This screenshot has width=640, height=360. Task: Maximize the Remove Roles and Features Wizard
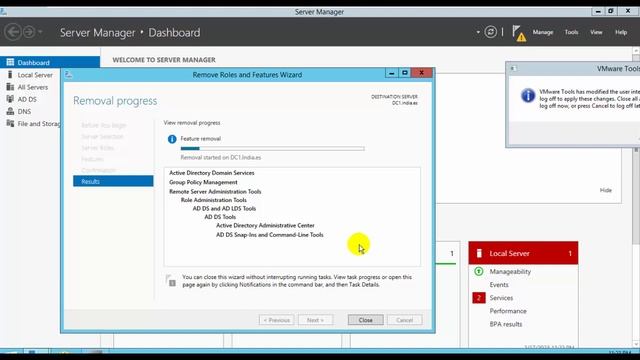click(404, 73)
